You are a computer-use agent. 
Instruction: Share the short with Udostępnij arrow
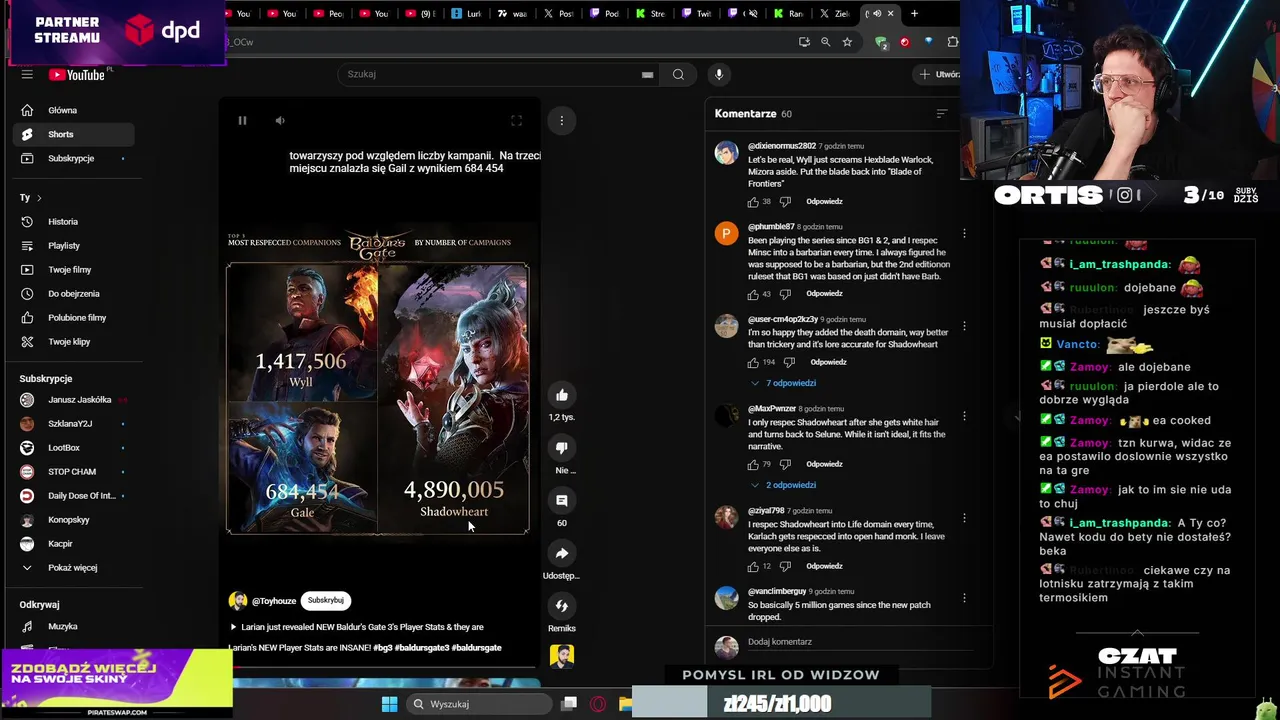(x=561, y=553)
